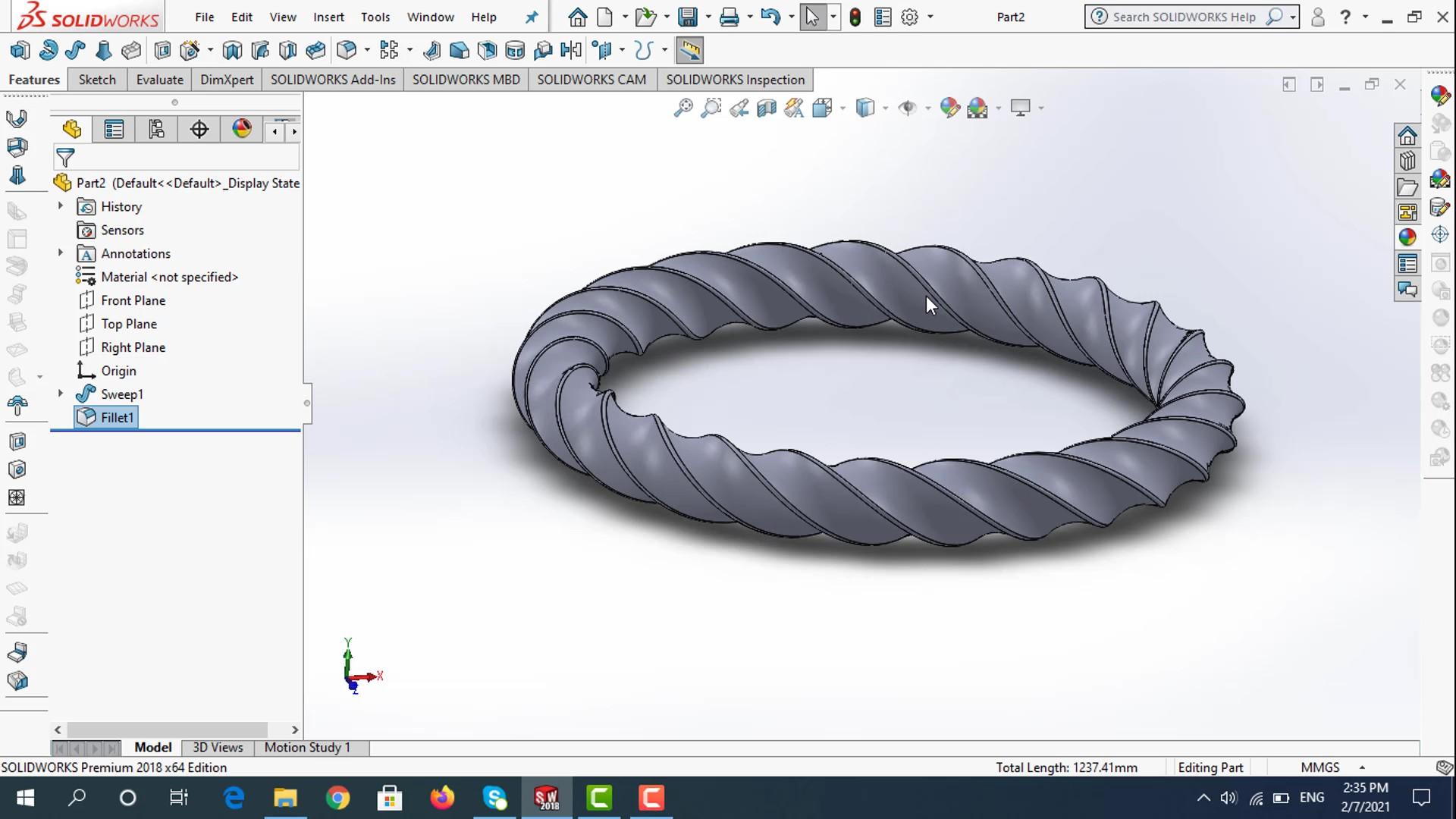Open the PropertyManager tab icon
1456x819 pixels.
[114, 130]
